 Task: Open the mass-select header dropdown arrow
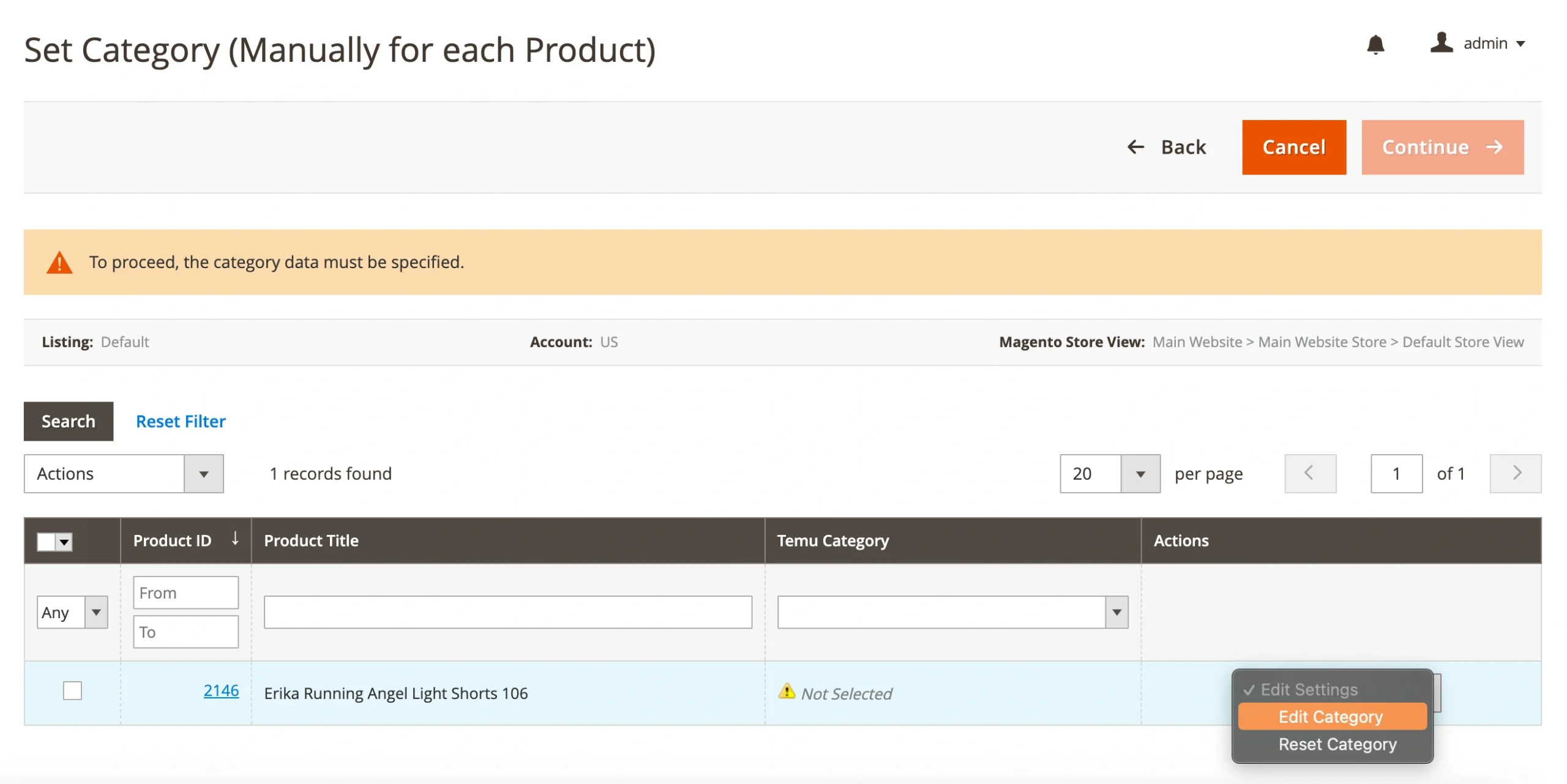click(x=64, y=542)
